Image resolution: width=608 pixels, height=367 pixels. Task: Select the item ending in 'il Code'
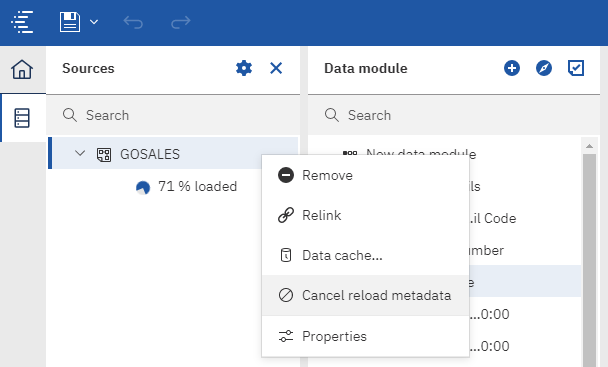point(493,218)
